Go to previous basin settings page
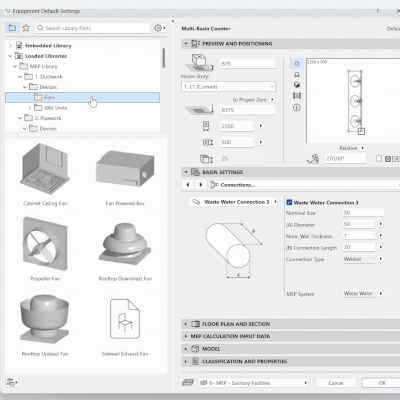This screenshot has width=400, height=400. point(188,185)
